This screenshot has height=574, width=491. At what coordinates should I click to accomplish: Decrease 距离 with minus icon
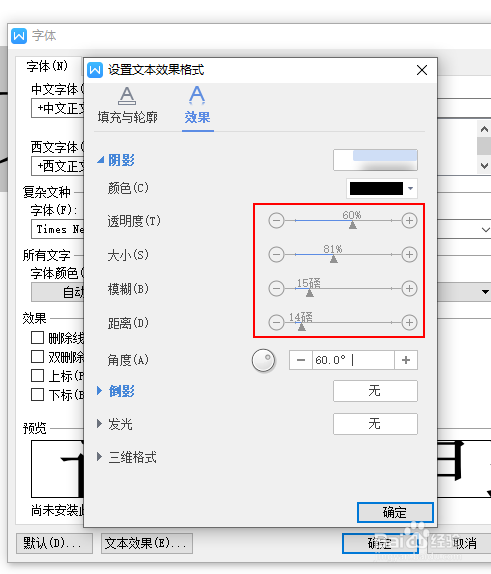[276, 323]
